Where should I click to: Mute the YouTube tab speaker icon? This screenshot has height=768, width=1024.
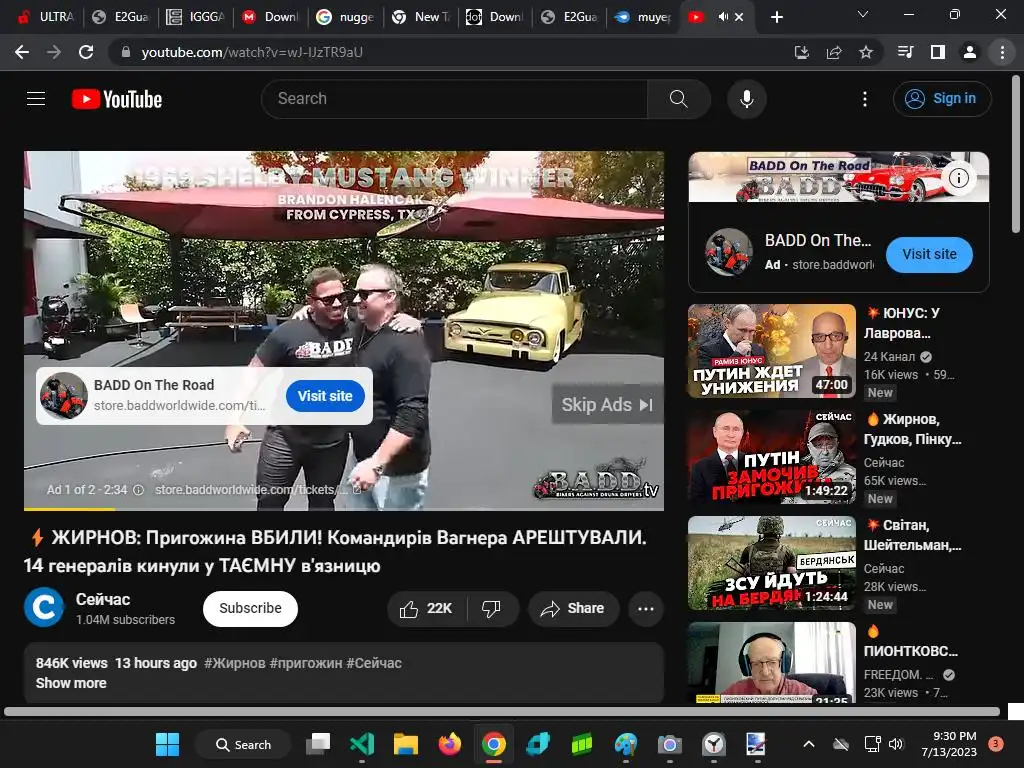point(723,17)
